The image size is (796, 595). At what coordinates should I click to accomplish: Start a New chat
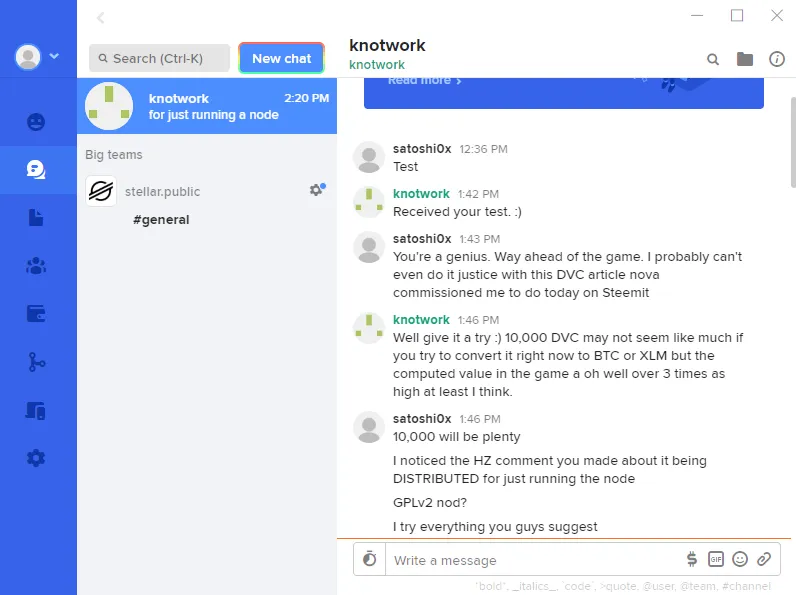(281, 58)
